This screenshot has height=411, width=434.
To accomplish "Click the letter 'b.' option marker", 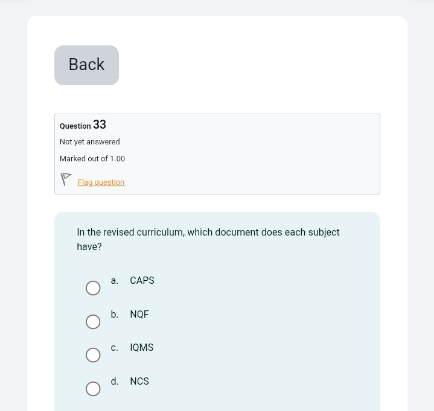I will point(114,314).
